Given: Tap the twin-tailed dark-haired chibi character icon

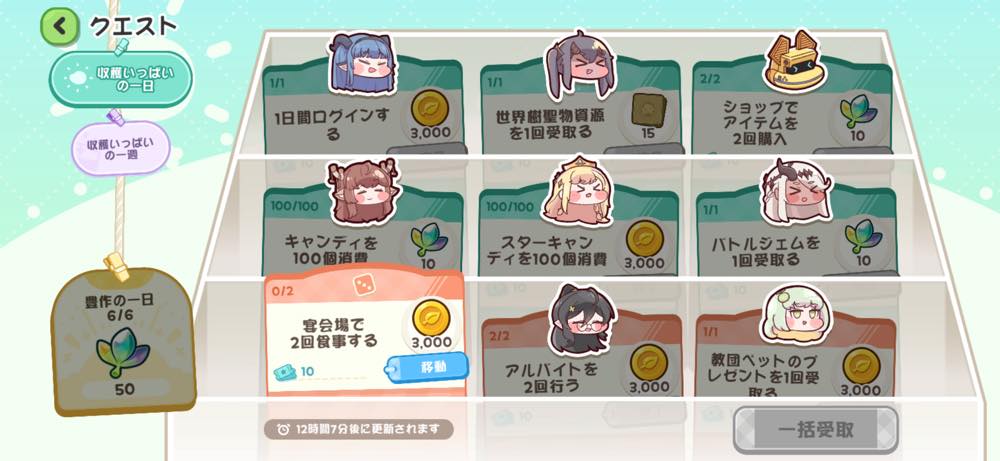Looking at the screenshot, I should [x=579, y=65].
